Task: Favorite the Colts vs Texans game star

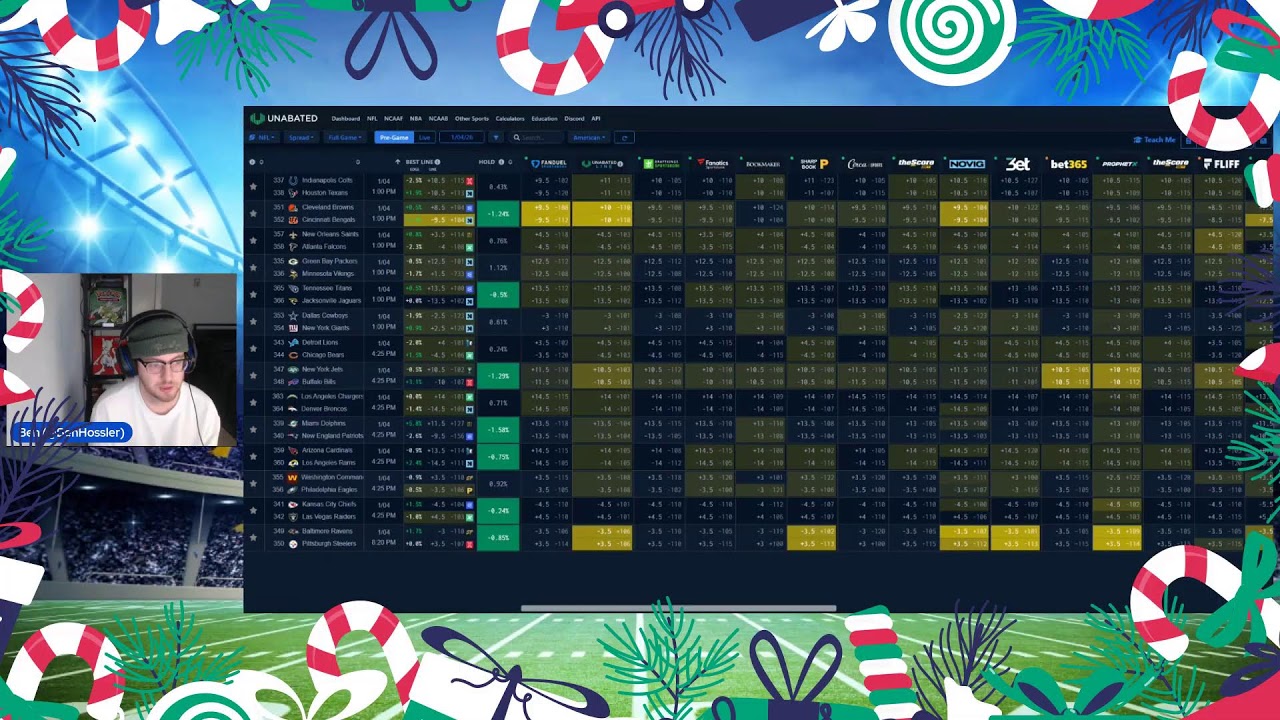Action: tap(253, 187)
